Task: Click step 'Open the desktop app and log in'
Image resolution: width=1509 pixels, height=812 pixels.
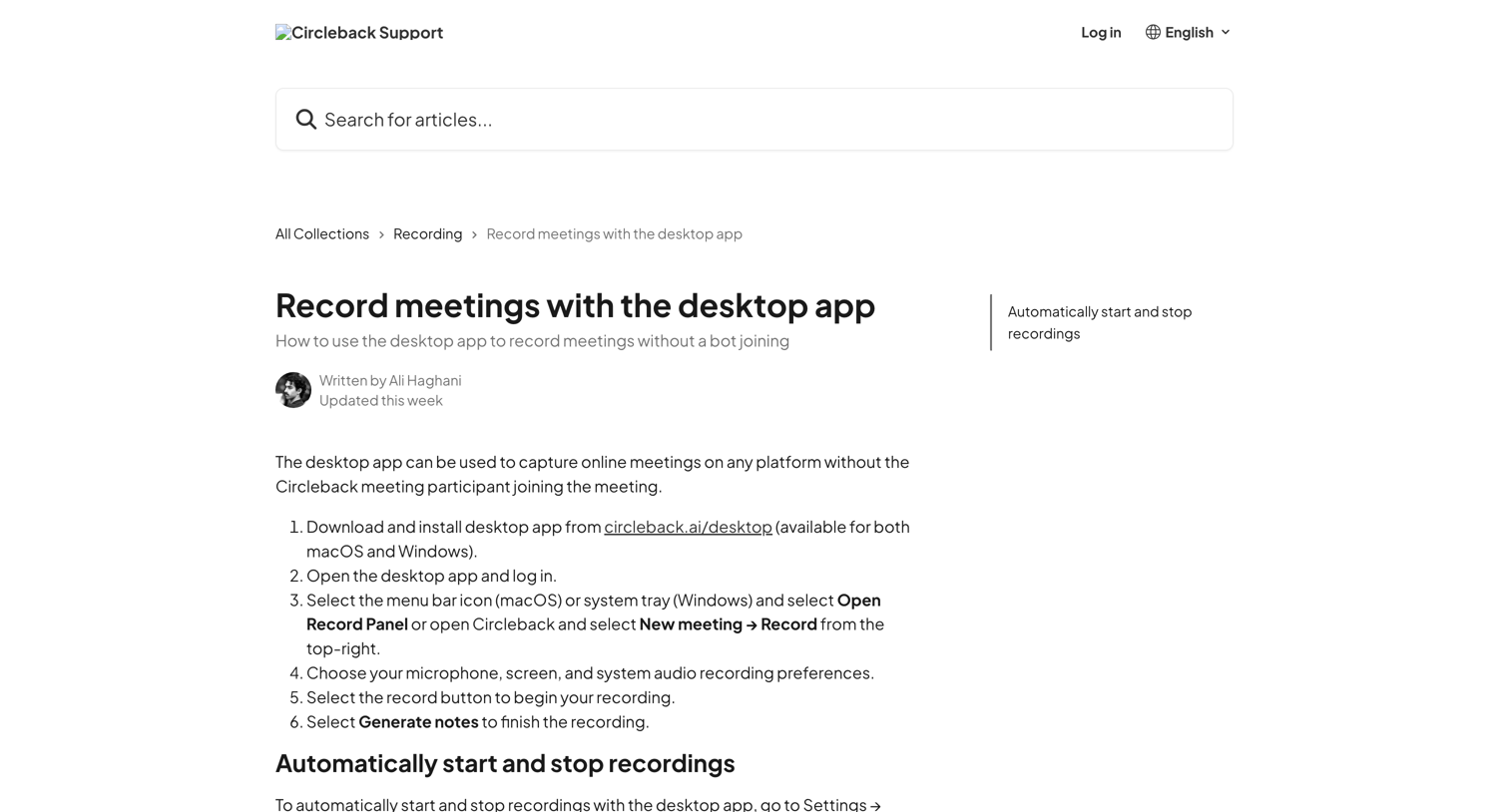Action: coord(431,576)
